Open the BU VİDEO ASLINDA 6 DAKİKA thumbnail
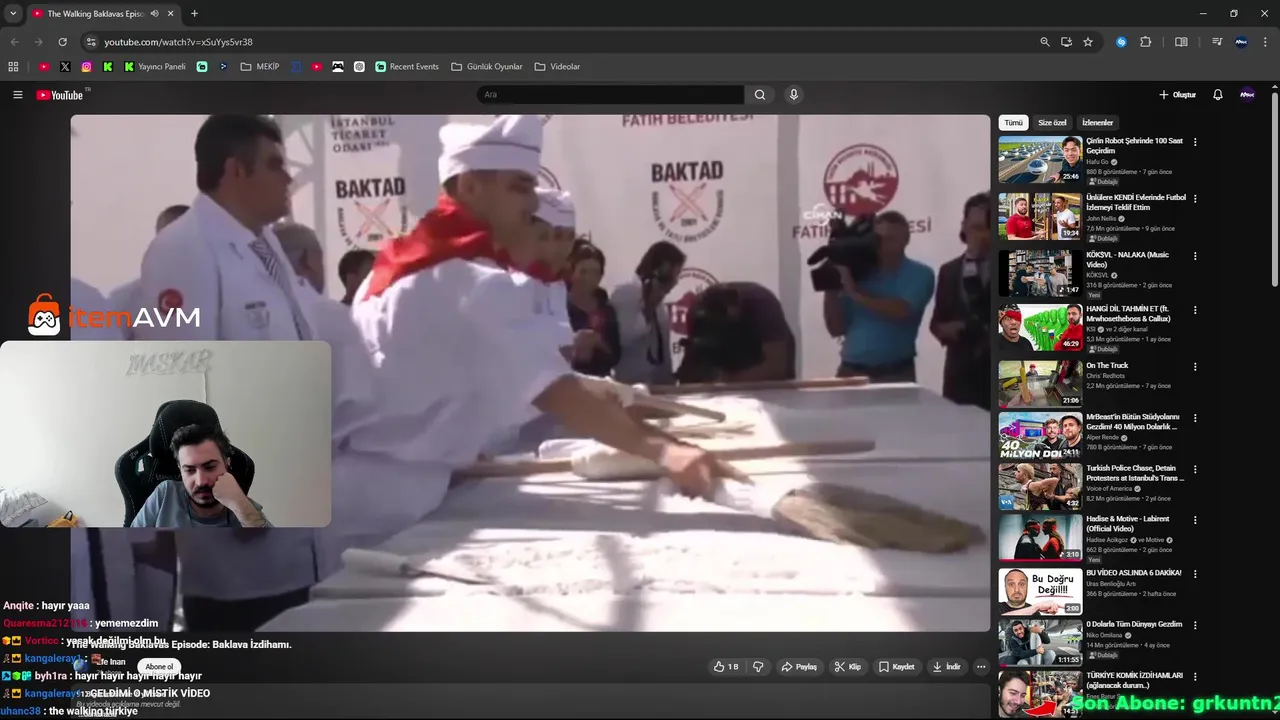Viewport: 1280px width, 720px height. click(1040, 592)
